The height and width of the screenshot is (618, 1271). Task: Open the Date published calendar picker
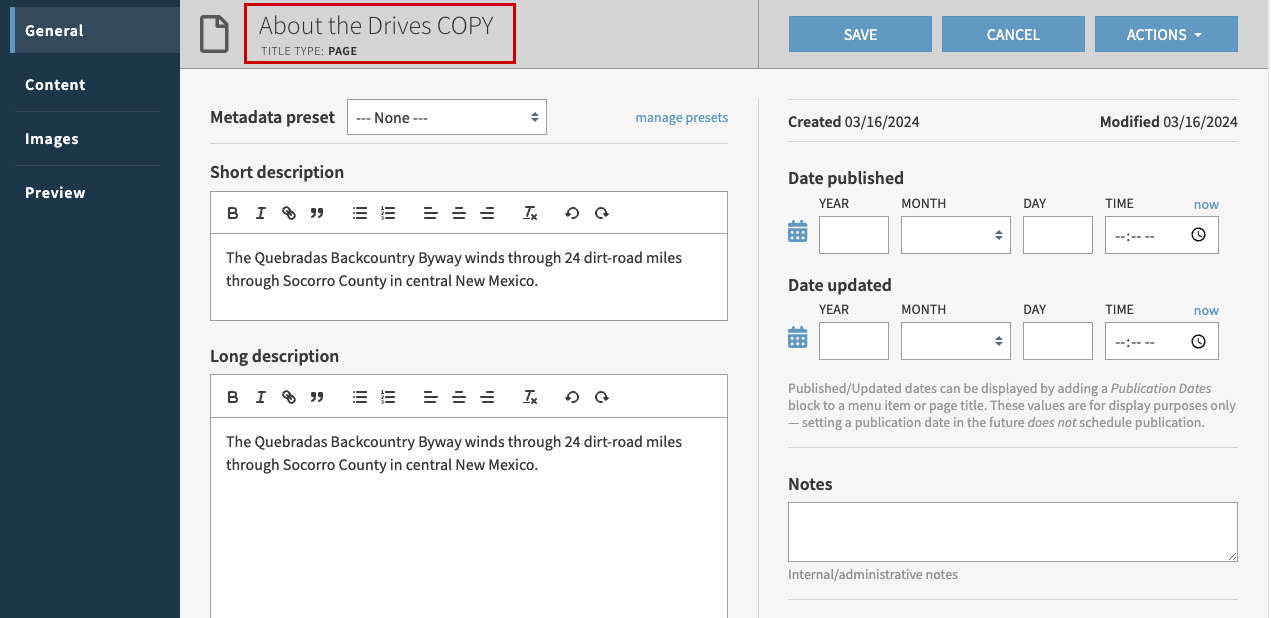coord(797,231)
